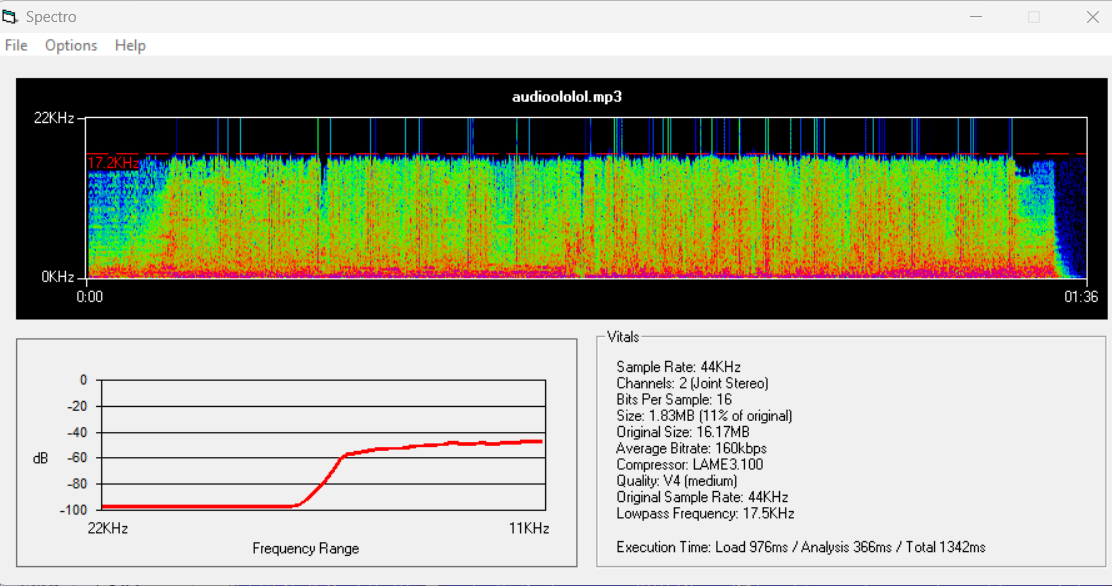
Task: Click the 22KHz graph axis label under the dB plot
Action: click(x=108, y=529)
